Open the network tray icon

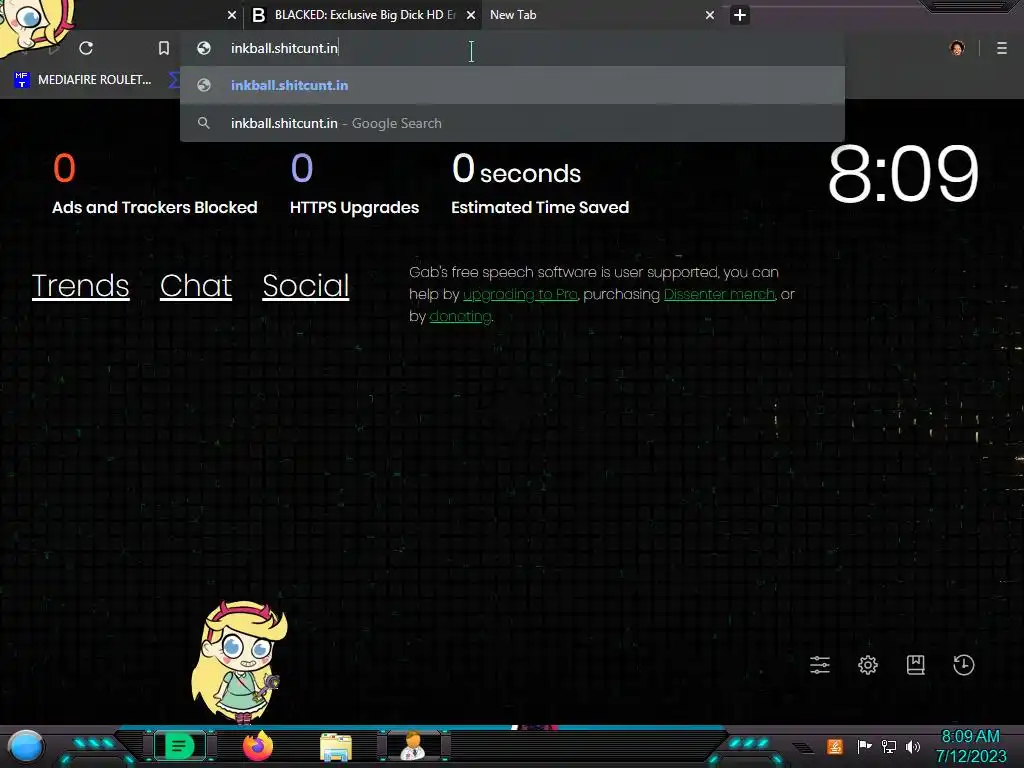(x=888, y=746)
